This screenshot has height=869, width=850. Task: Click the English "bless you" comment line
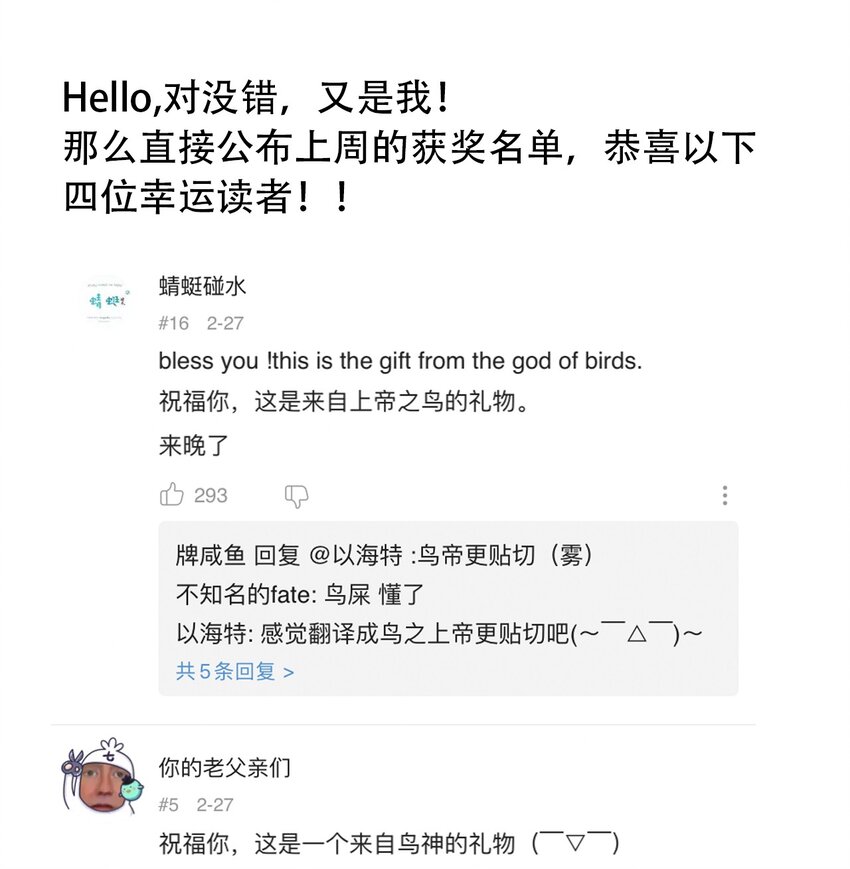[x=400, y=361]
